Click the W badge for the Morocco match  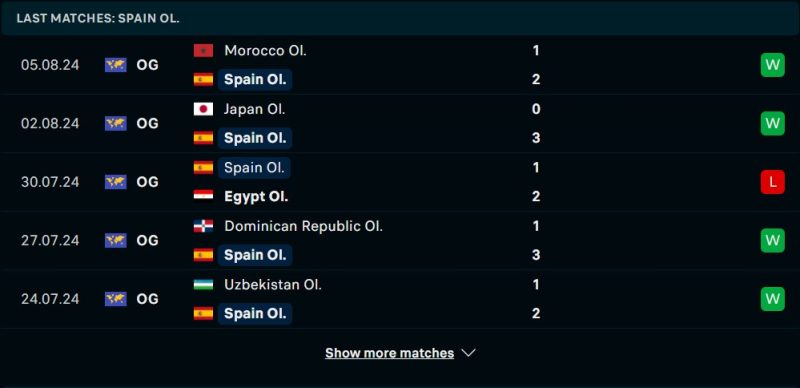tap(772, 65)
